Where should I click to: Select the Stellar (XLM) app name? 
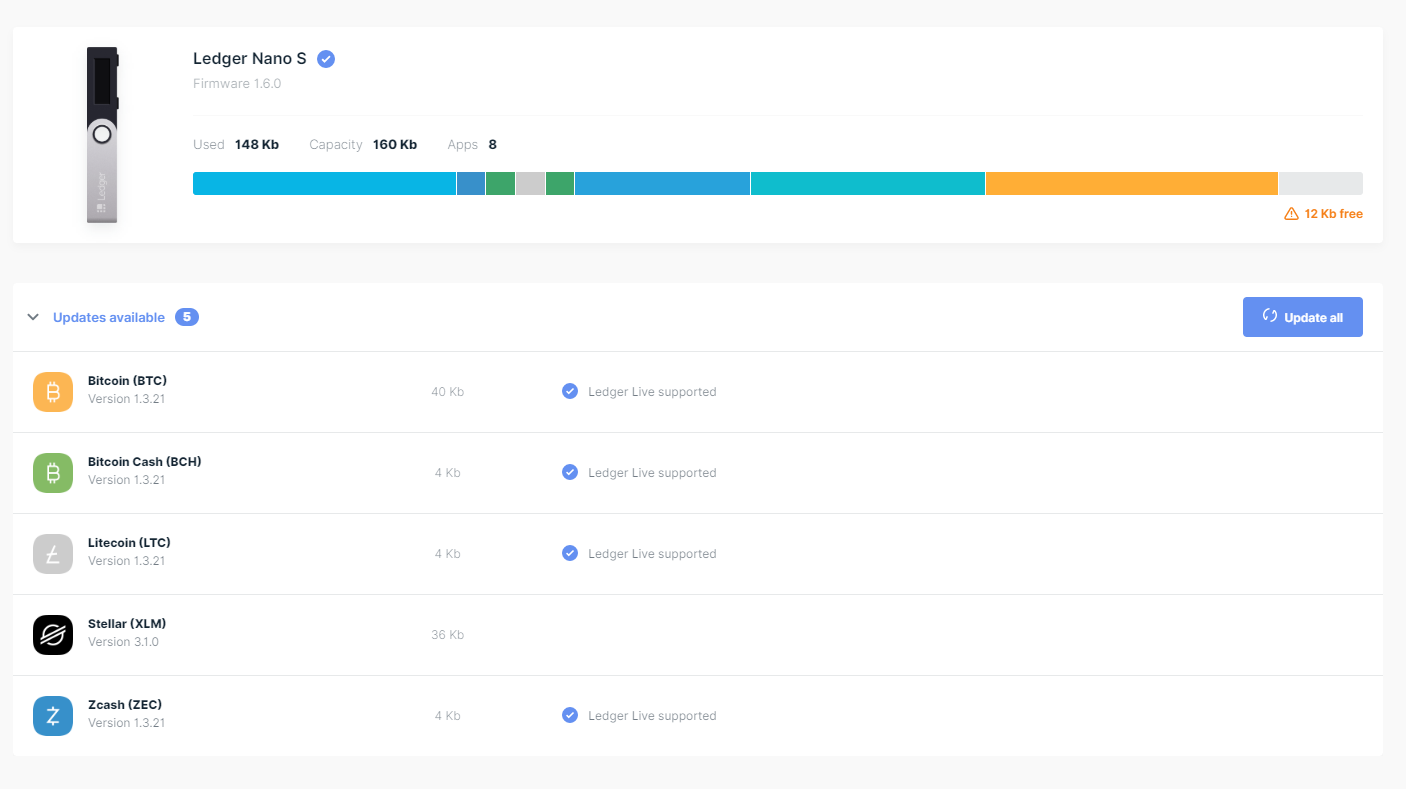[x=127, y=624]
